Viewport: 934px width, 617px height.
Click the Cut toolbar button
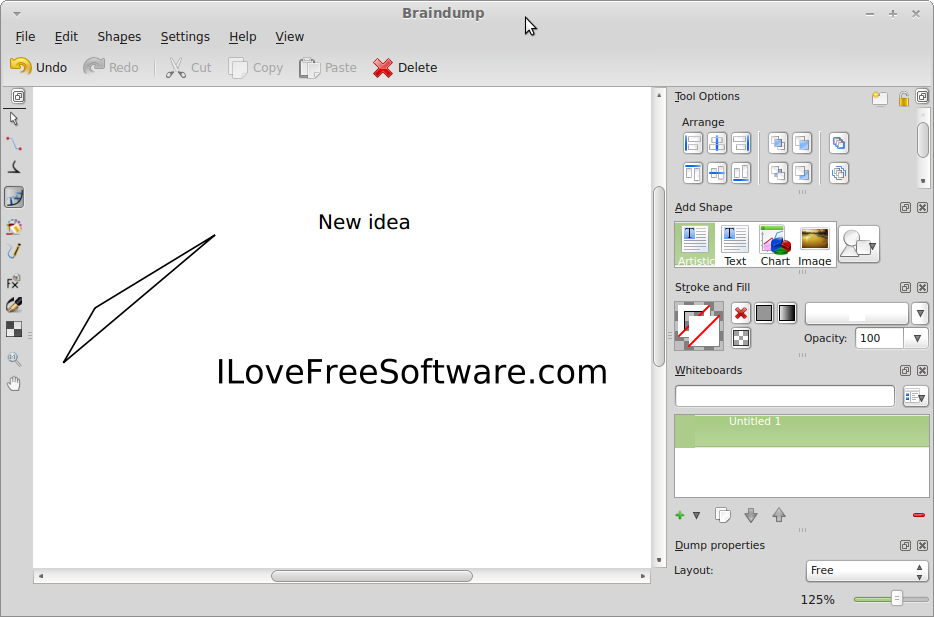tap(188, 67)
